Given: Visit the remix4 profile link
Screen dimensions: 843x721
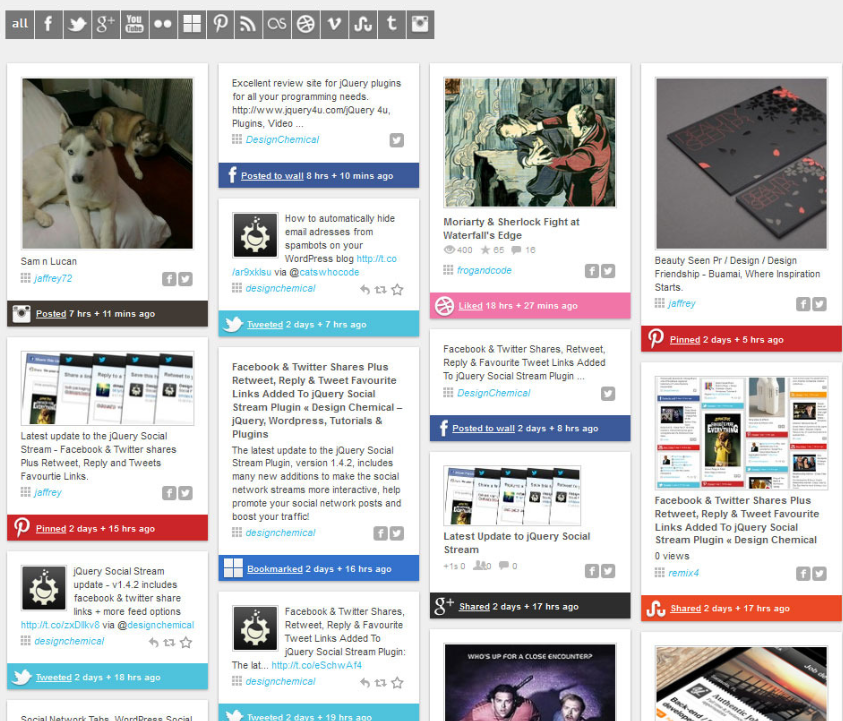Looking at the screenshot, I should (683, 573).
